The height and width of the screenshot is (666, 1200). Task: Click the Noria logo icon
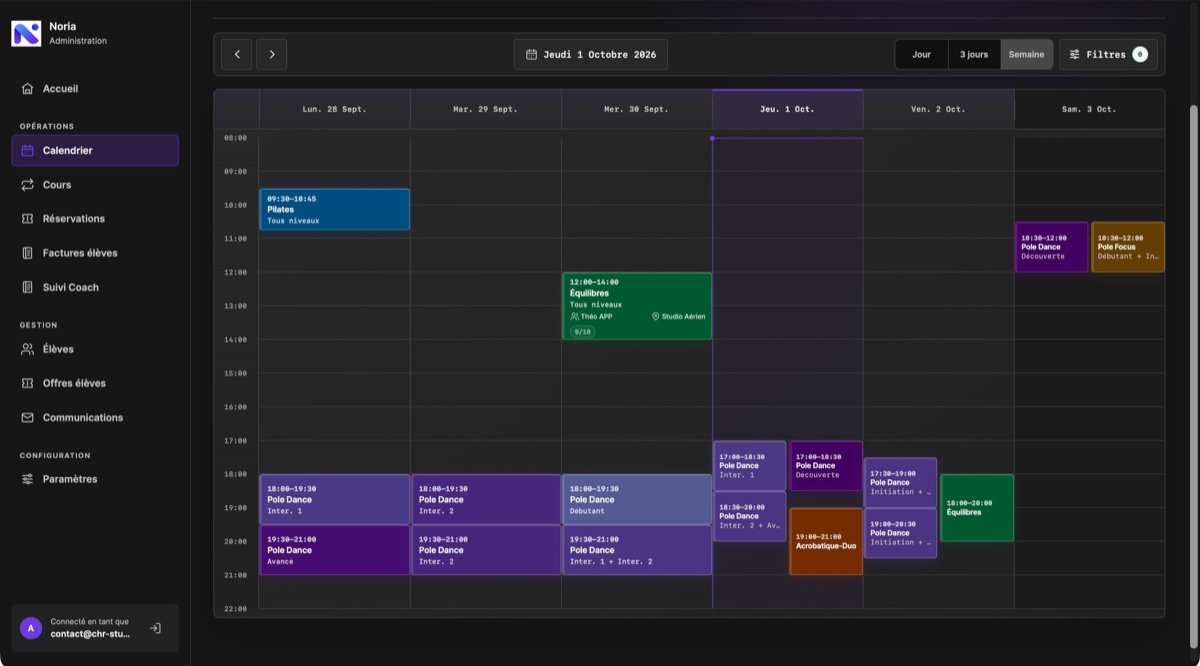(x=26, y=33)
